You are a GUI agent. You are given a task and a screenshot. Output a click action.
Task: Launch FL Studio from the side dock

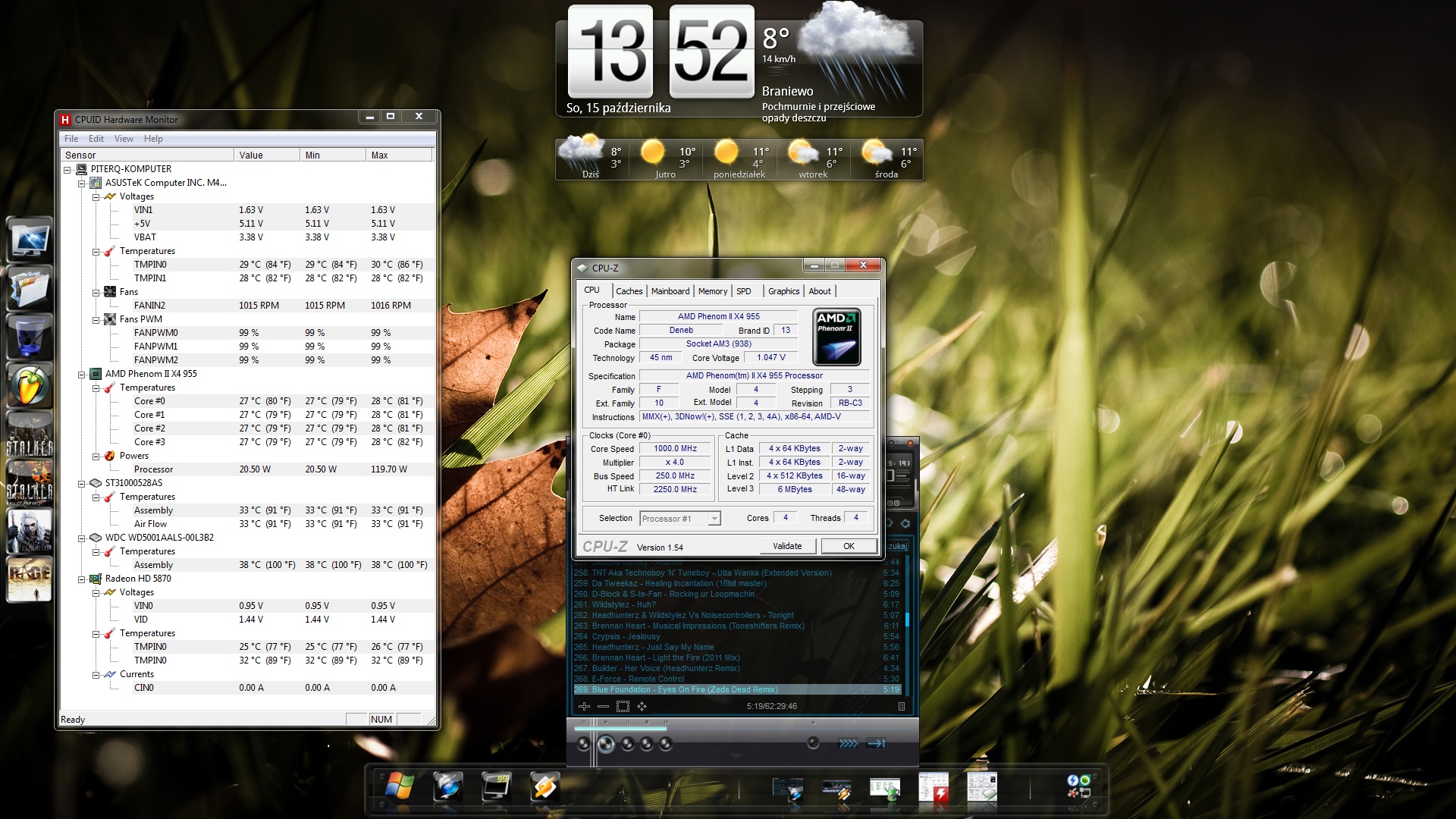coord(30,384)
